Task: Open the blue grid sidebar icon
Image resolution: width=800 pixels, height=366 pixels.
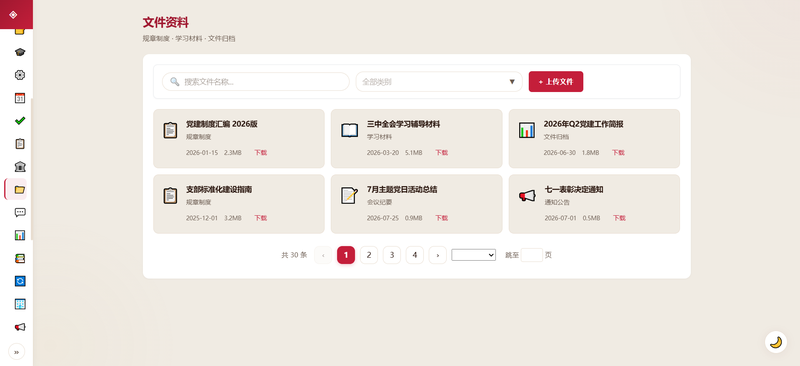Action: point(20,304)
